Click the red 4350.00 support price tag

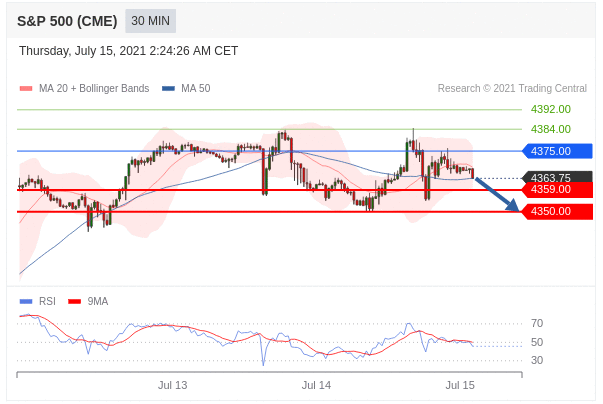(556, 211)
